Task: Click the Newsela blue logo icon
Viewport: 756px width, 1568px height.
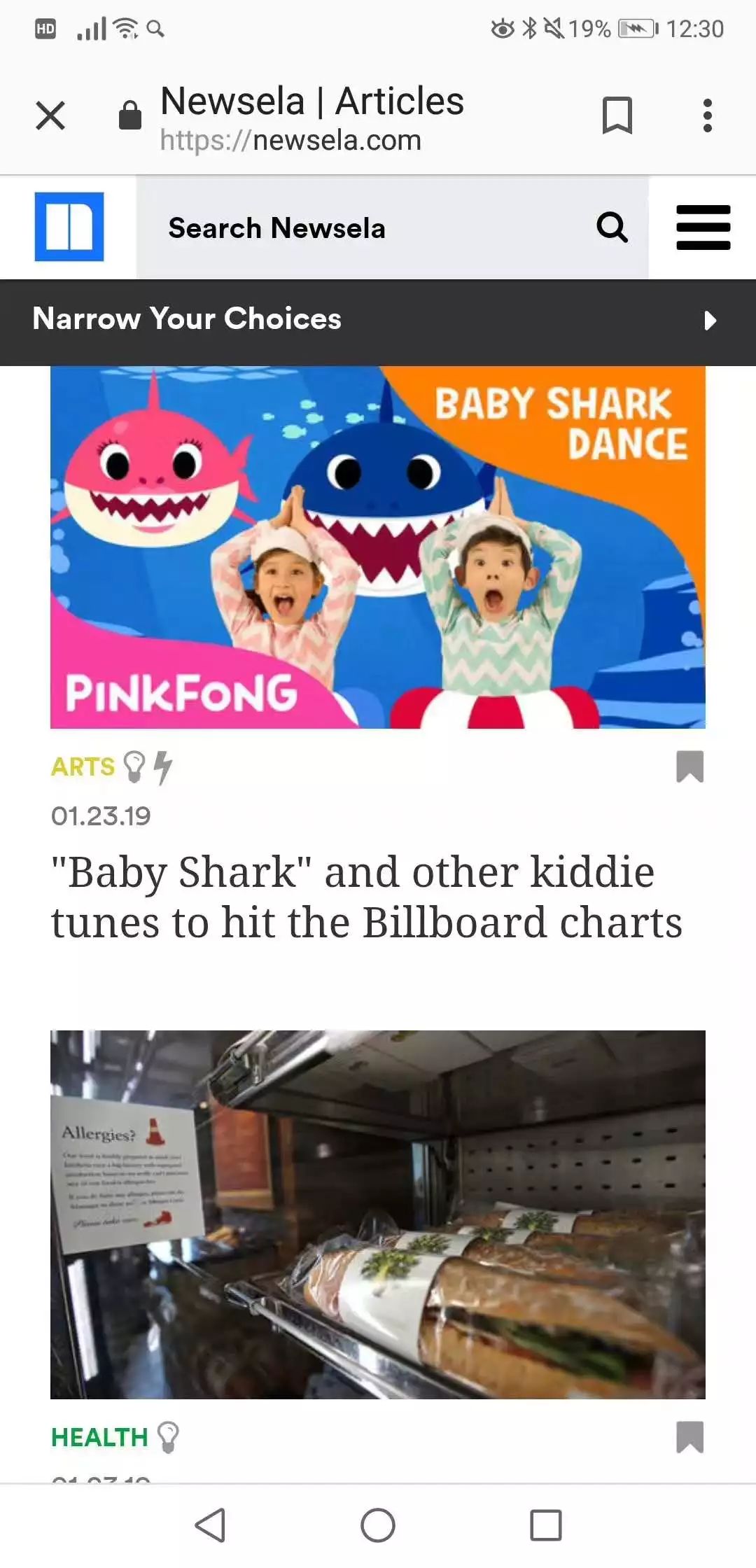Action: [69, 227]
